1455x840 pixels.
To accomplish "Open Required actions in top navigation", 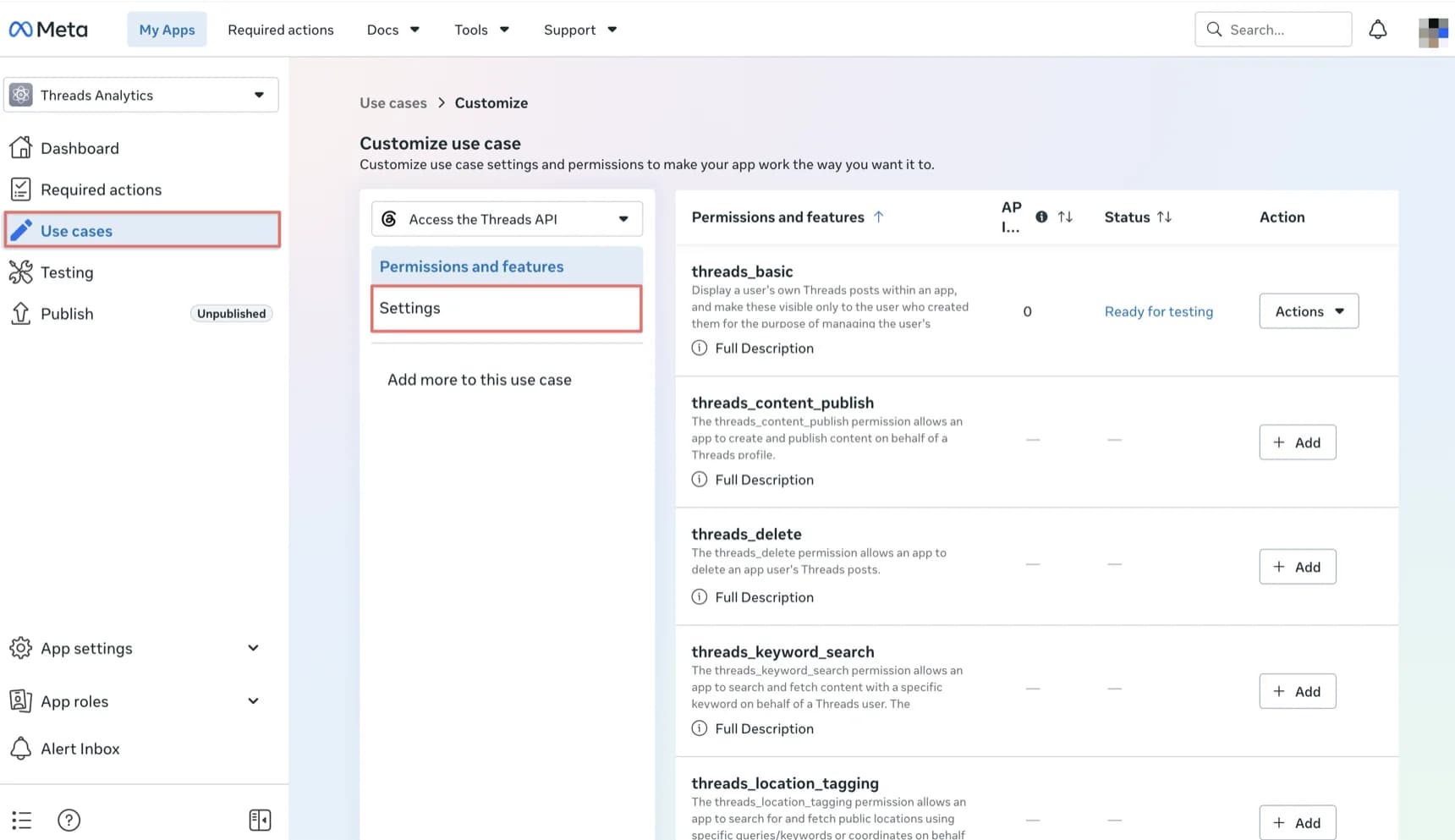I will tap(281, 30).
